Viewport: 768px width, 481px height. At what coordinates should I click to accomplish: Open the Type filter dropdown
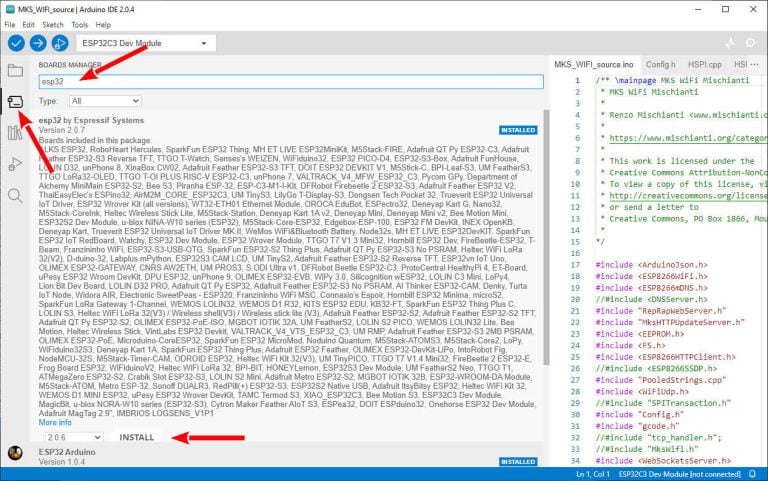pyautogui.click(x=105, y=101)
